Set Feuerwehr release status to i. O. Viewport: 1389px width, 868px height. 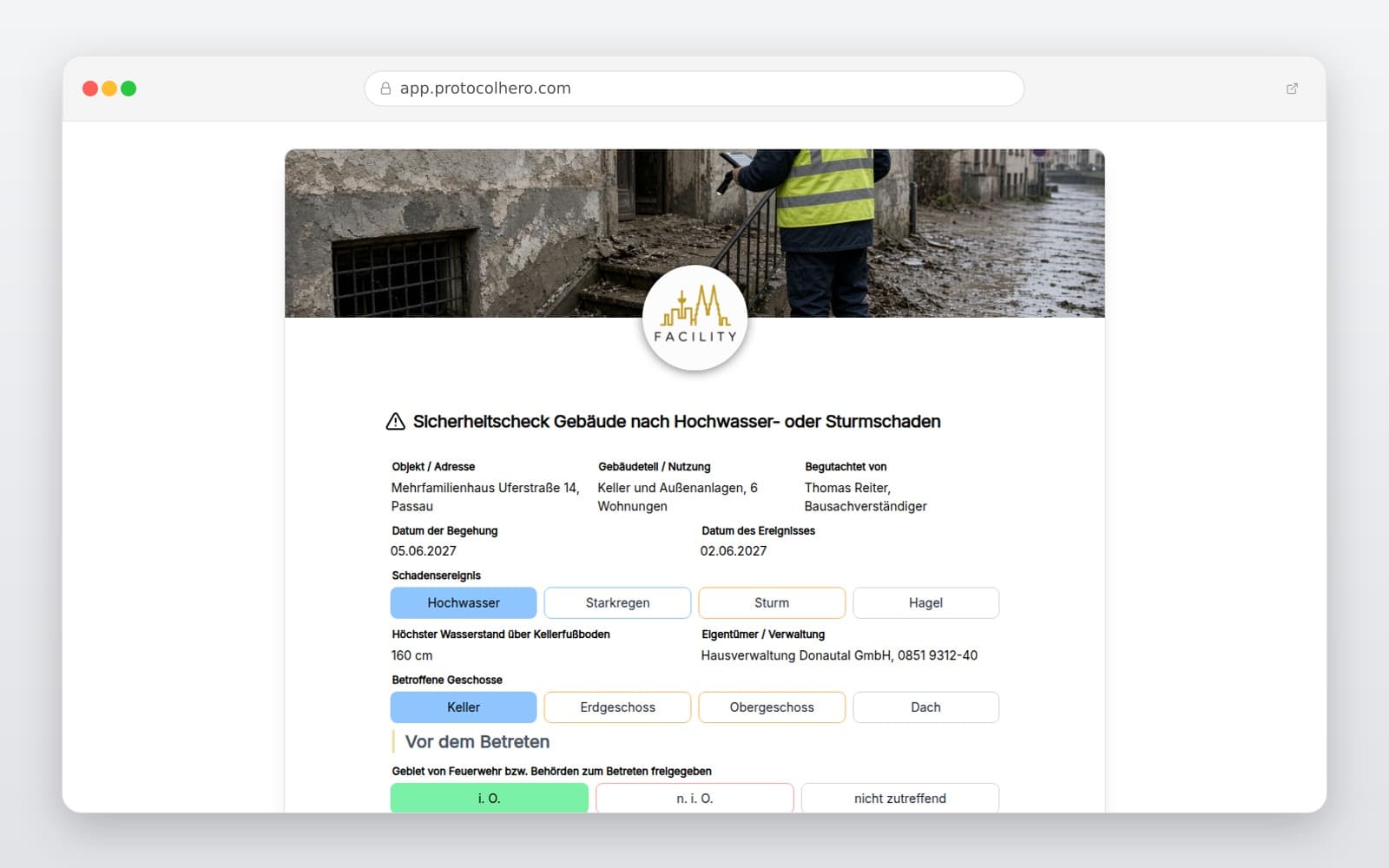pos(490,799)
